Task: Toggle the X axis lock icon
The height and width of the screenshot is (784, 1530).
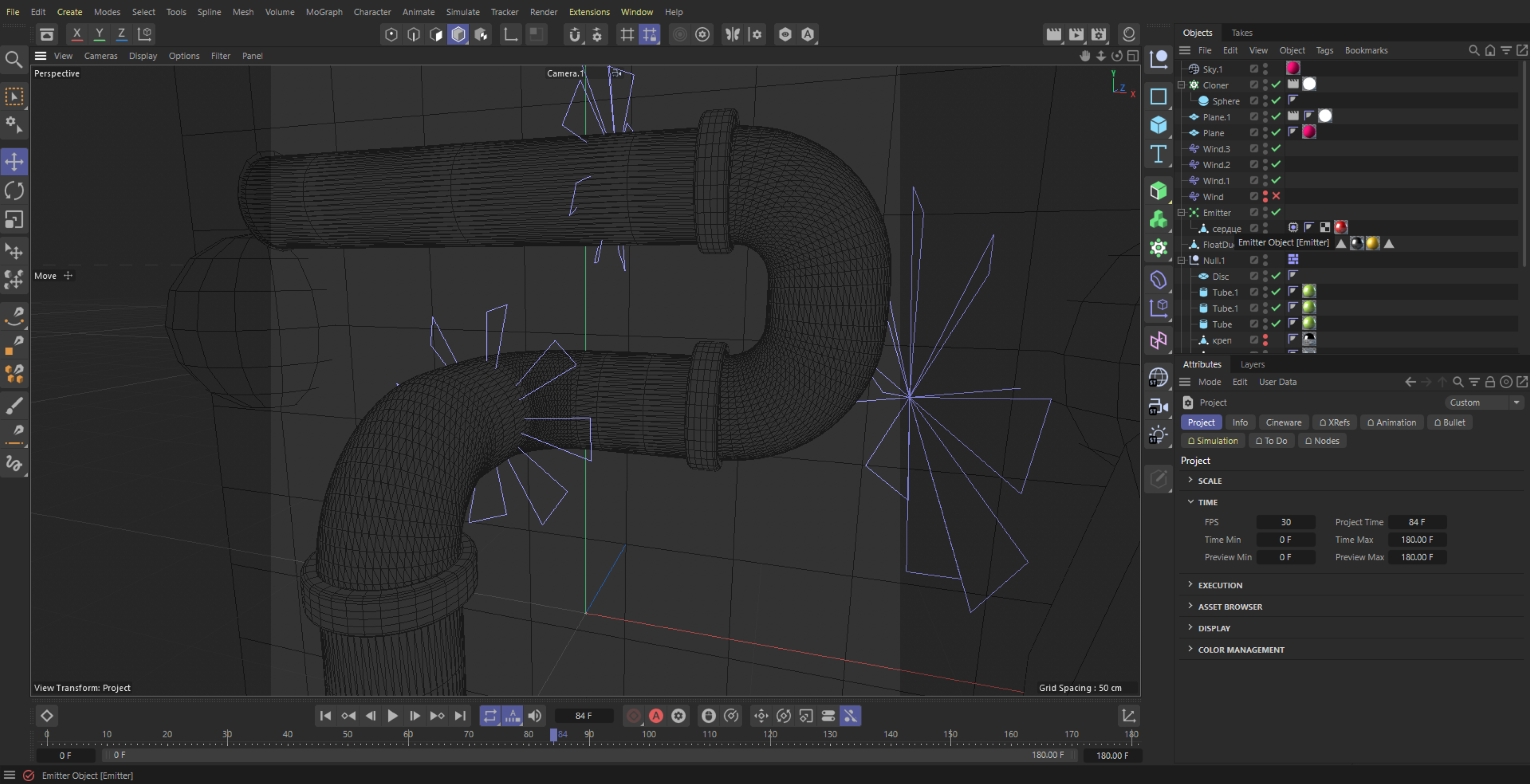Action: (77, 34)
